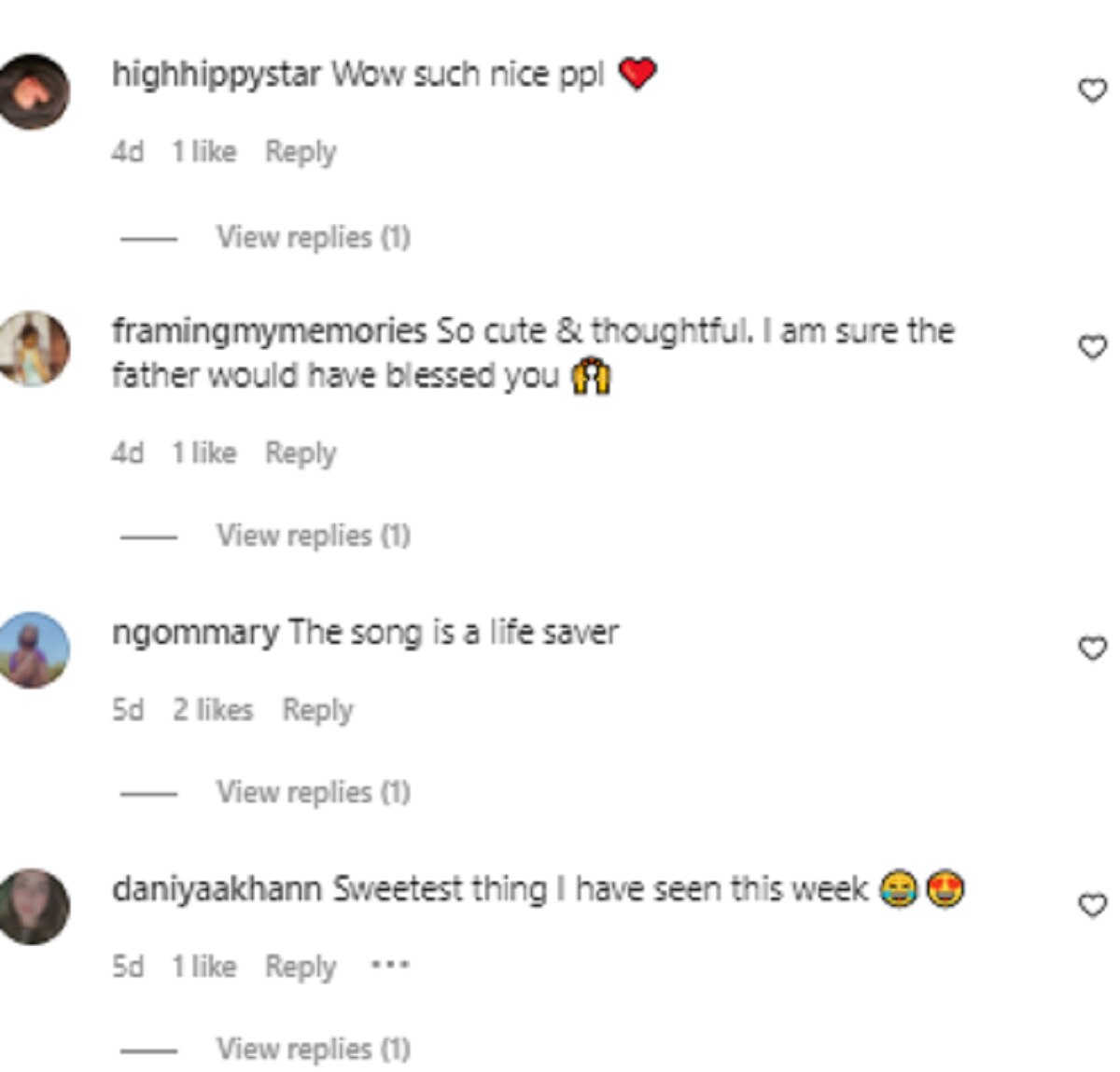Toggle heart on ngommary's comment
This screenshot has height=1072, width=1120.
click(x=1092, y=647)
